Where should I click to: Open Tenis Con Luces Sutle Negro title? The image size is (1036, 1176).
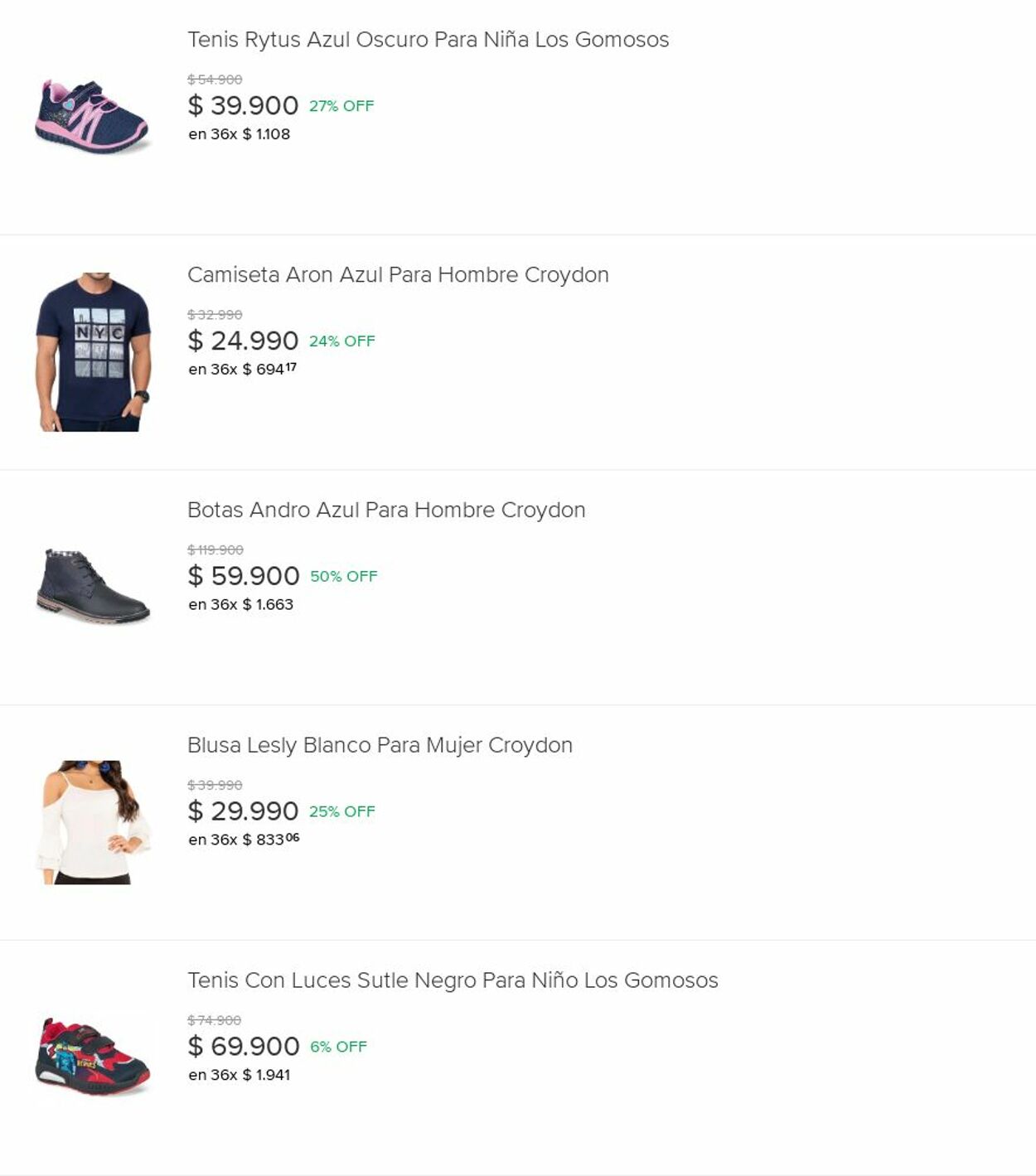click(x=453, y=980)
